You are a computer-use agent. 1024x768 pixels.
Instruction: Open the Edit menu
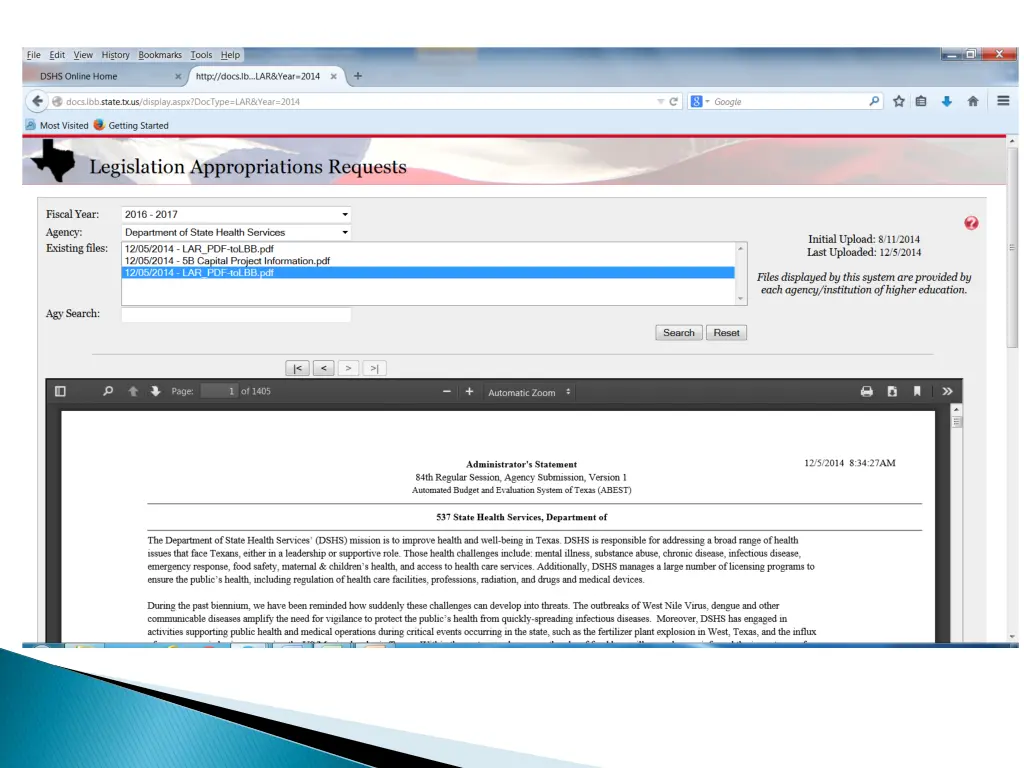(57, 55)
